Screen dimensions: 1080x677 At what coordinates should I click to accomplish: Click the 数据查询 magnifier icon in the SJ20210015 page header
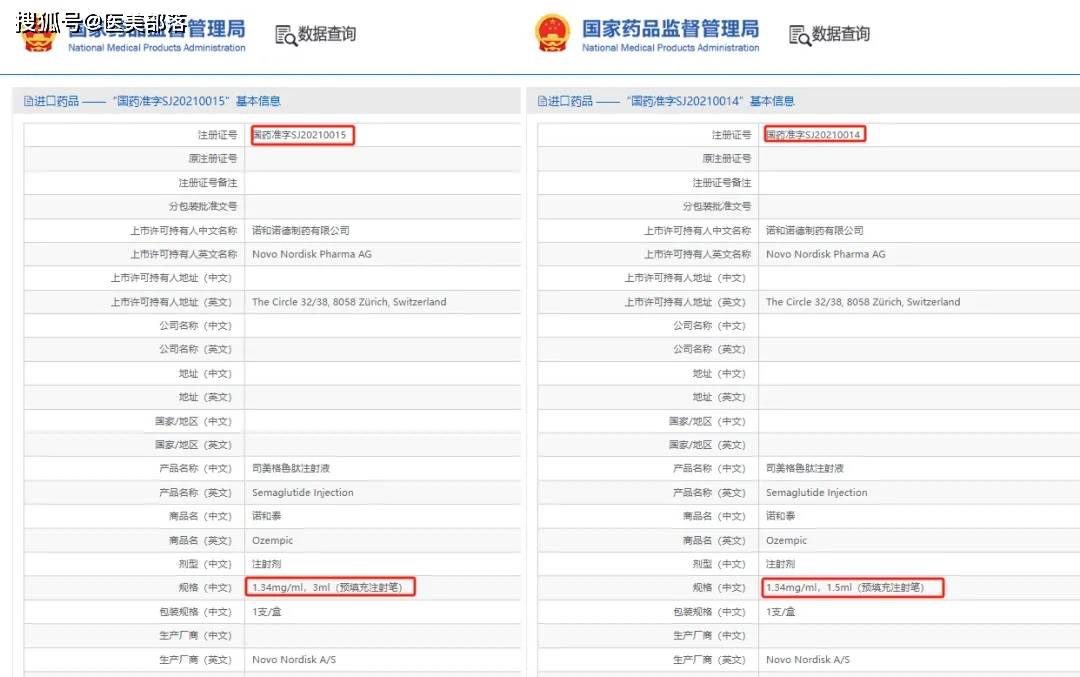coord(286,35)
